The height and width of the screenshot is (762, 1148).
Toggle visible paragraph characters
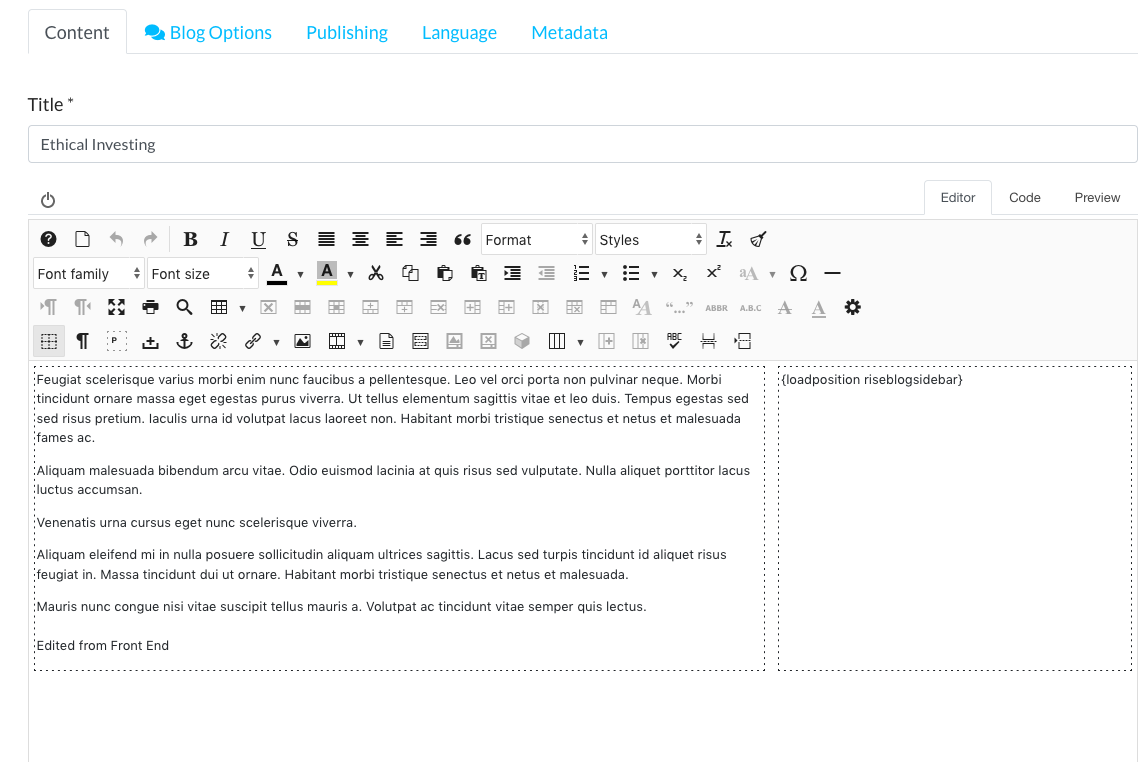pyautogui.click(x=82, y=340)
